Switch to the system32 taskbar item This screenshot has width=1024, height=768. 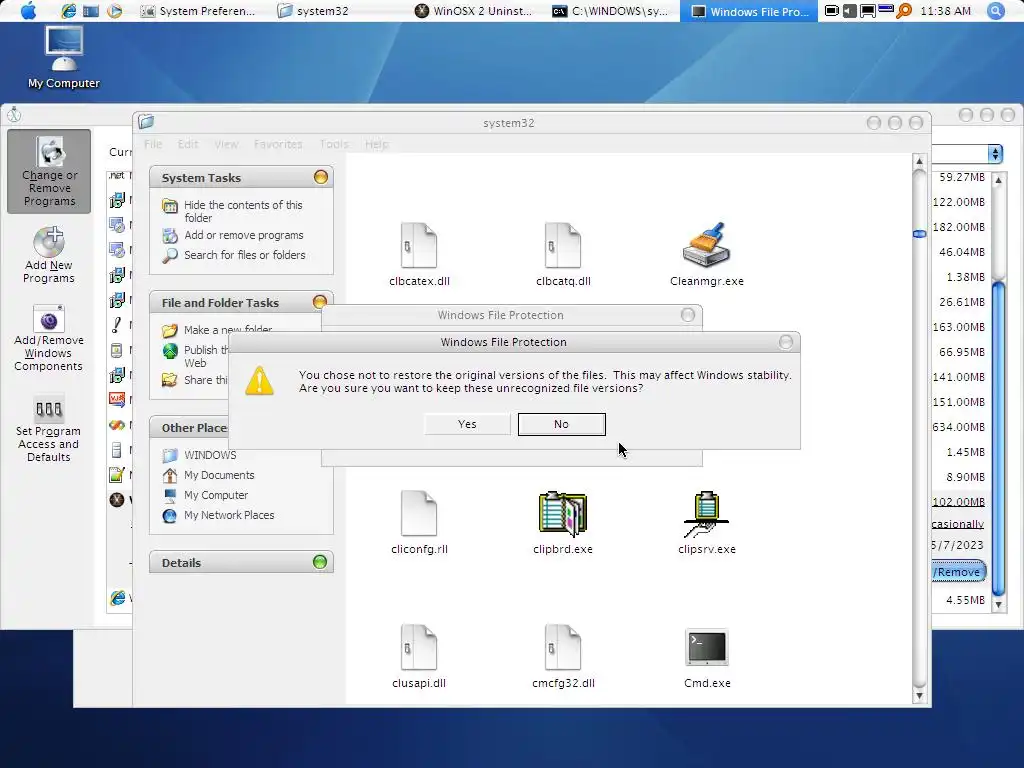[313, 10]
